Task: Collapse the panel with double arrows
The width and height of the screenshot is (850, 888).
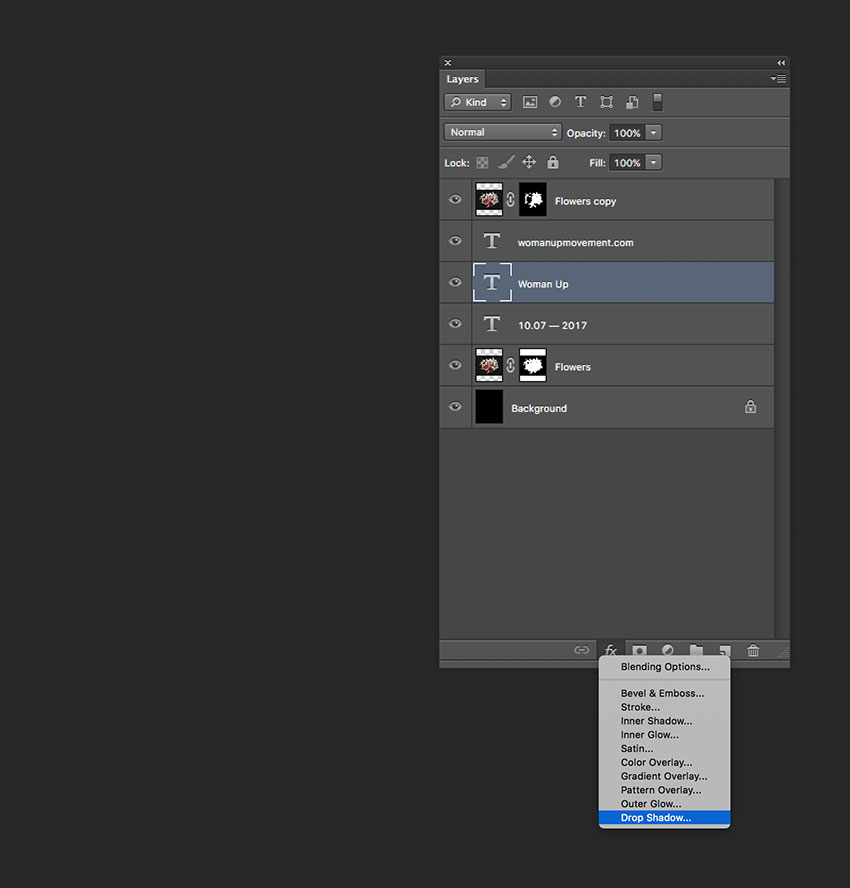Action: (781, 63)
